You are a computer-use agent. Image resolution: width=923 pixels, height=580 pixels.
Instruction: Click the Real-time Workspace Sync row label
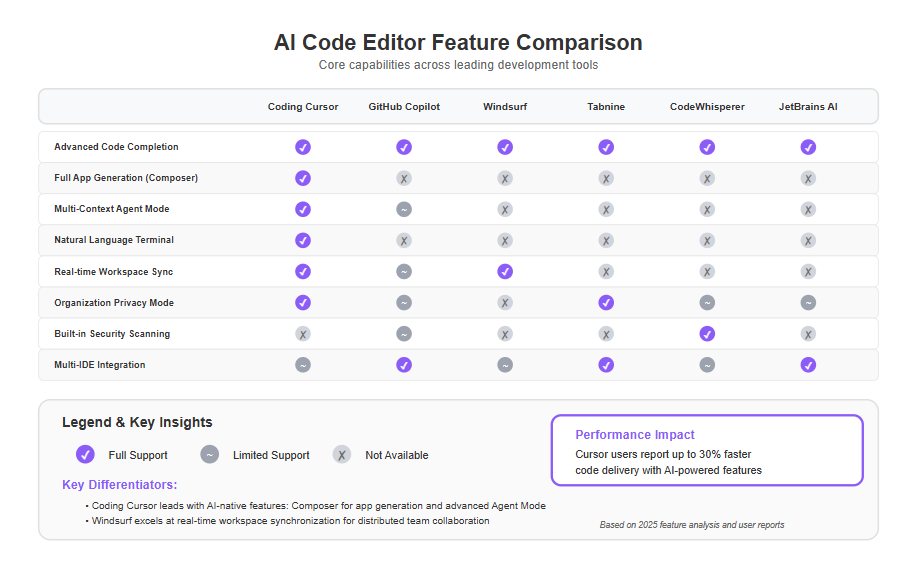click(x=114, y=271)
